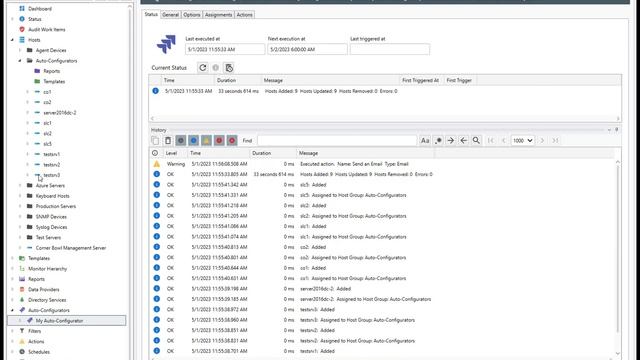The image size is (640, 360).
Task: Click First Trigger column header
Action: 459,80
